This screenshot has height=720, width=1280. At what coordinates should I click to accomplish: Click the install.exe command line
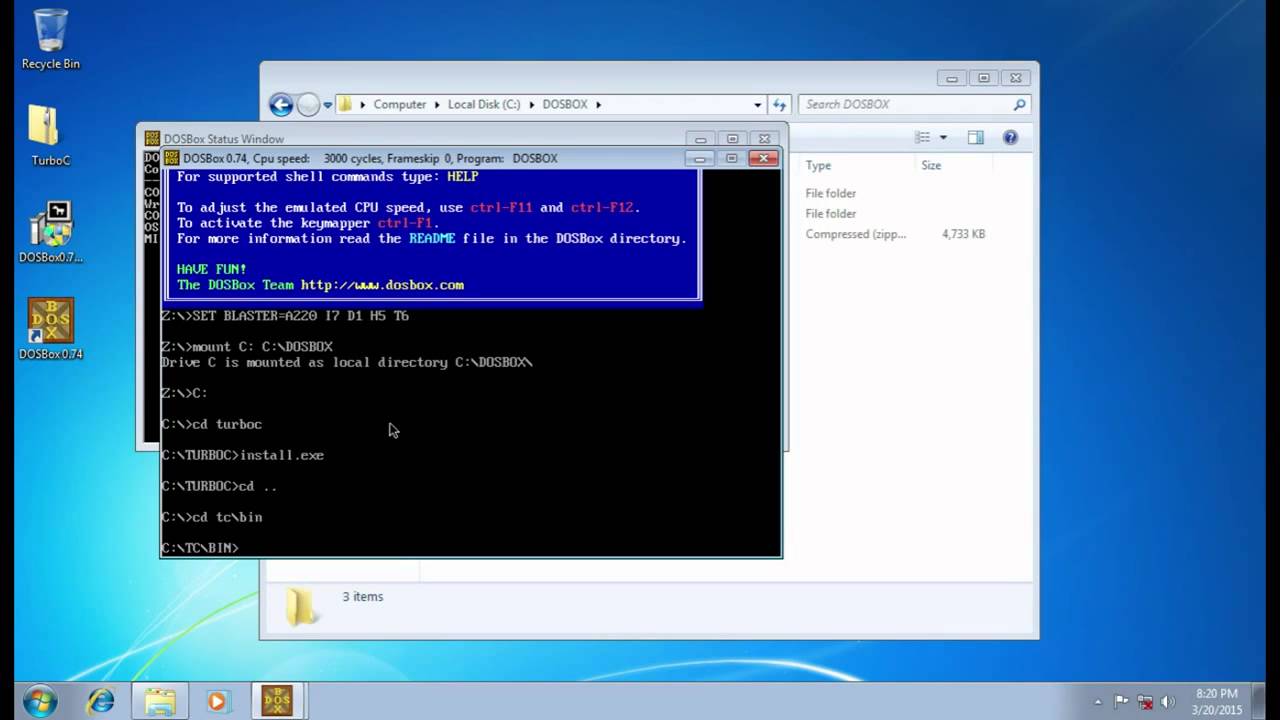[242, 455]
